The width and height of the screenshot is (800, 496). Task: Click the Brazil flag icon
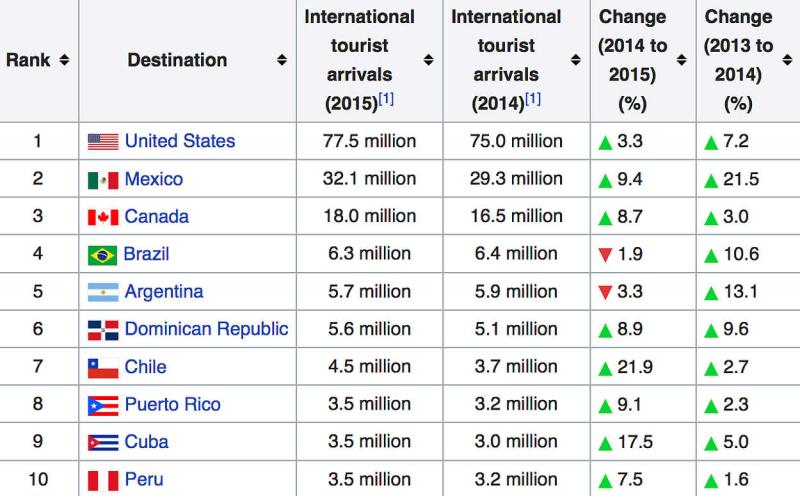click(x=103, y=255)
